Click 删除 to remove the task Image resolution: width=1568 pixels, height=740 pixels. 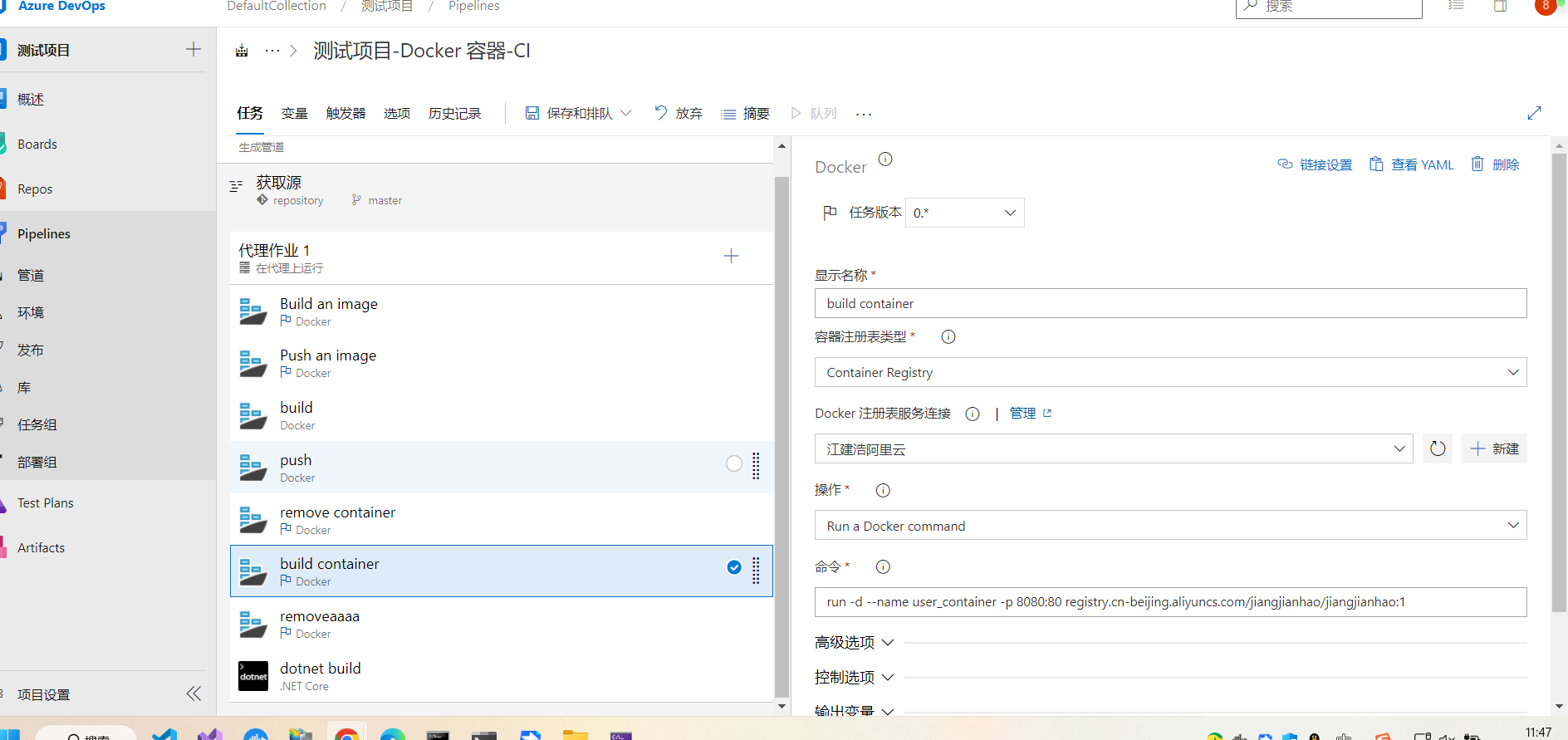pos(1496,164)
